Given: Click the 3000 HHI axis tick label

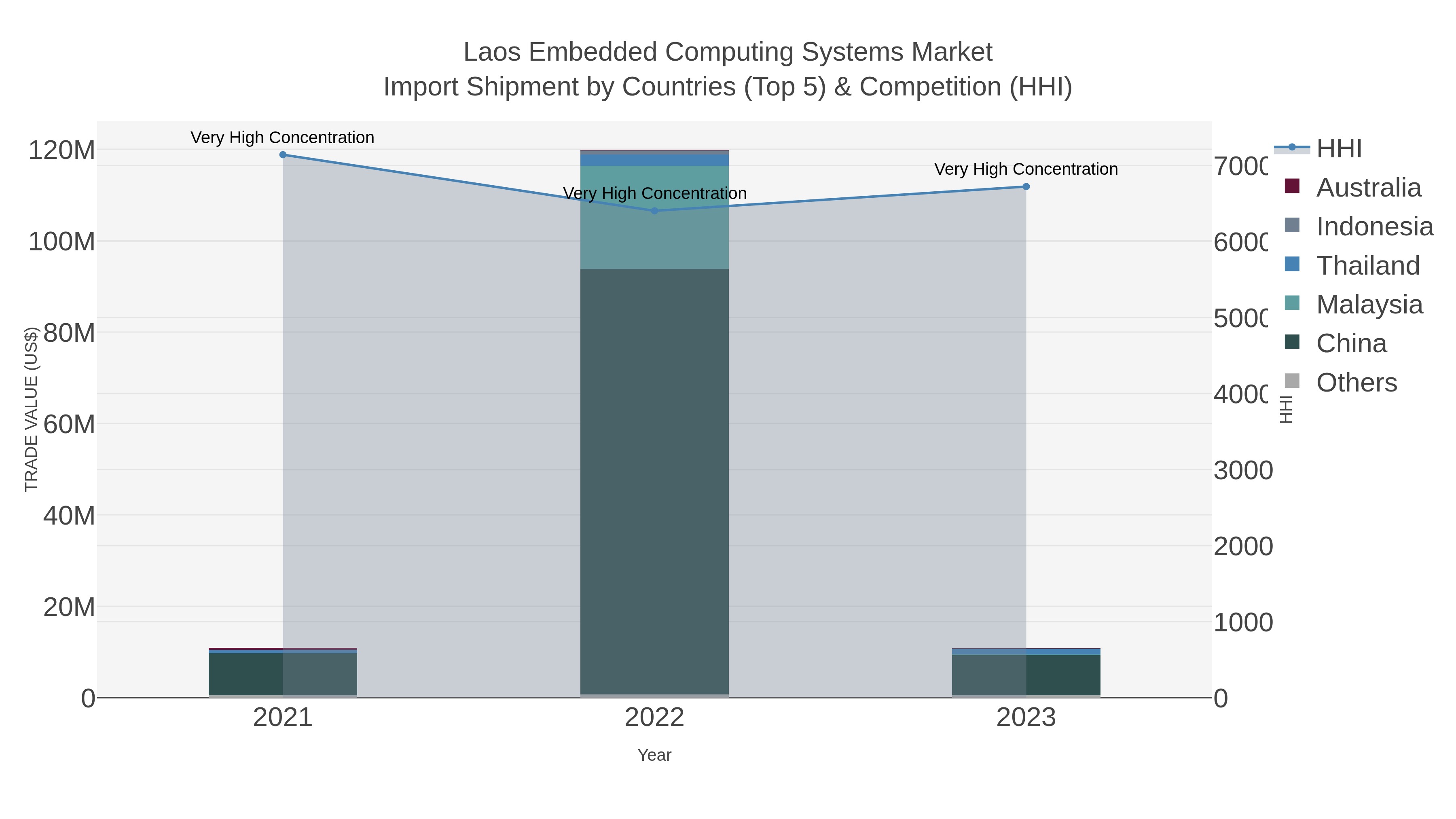Looking at the screenshot, I should coord(1244,471).
